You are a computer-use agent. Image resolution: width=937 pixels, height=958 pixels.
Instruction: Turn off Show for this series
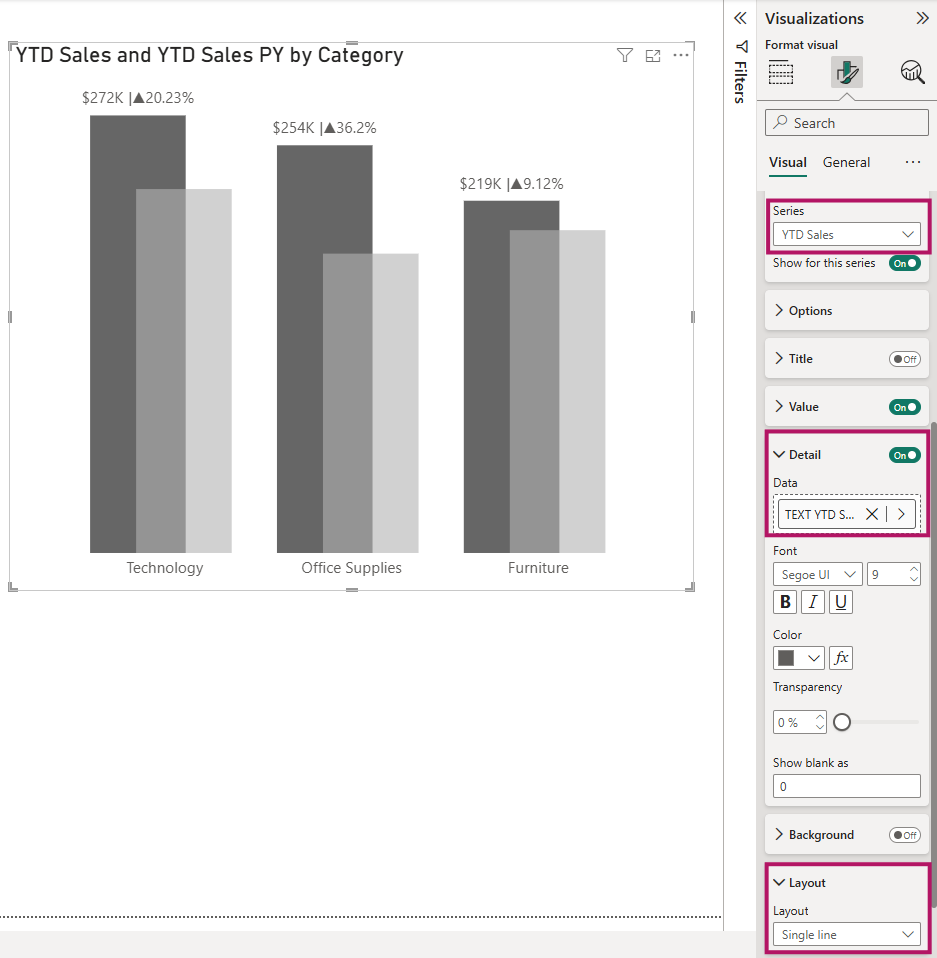905,263
